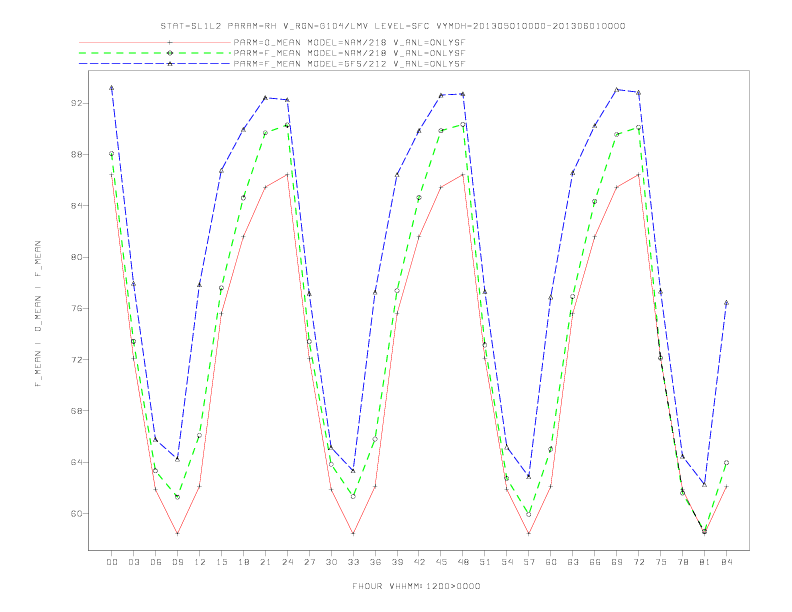Click x-axis tick label 57
The image size is (792, 612).
click(529, 562)
